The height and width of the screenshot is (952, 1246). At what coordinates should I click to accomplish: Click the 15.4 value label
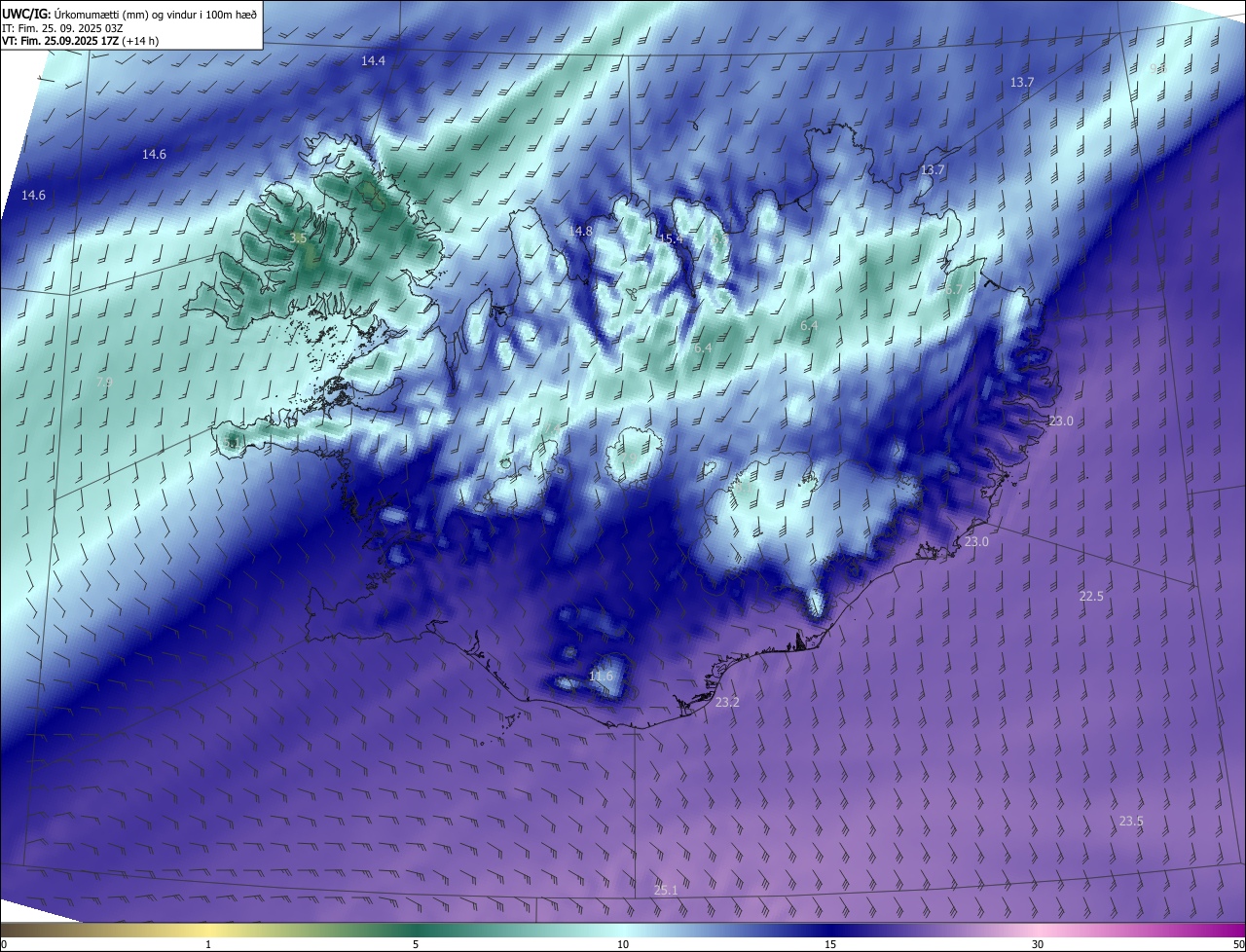tap(671, 238)
